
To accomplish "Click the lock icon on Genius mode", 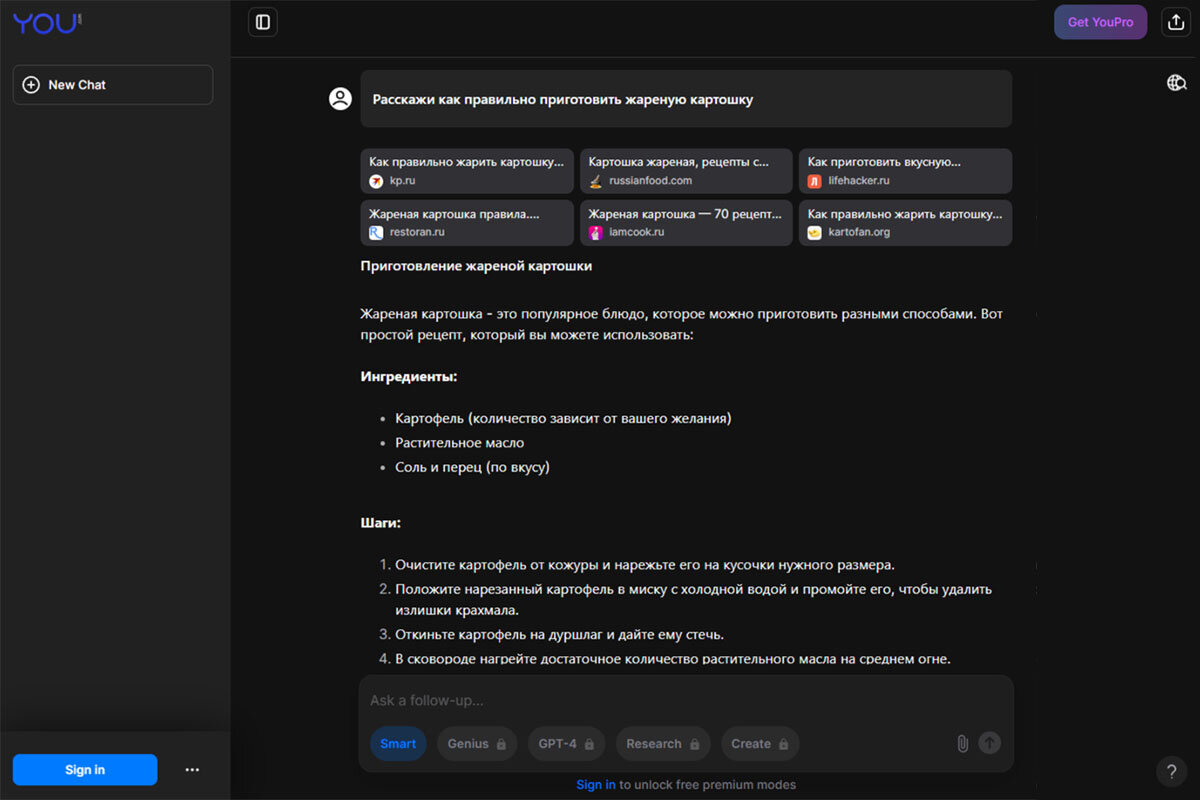I will point(501,744).
